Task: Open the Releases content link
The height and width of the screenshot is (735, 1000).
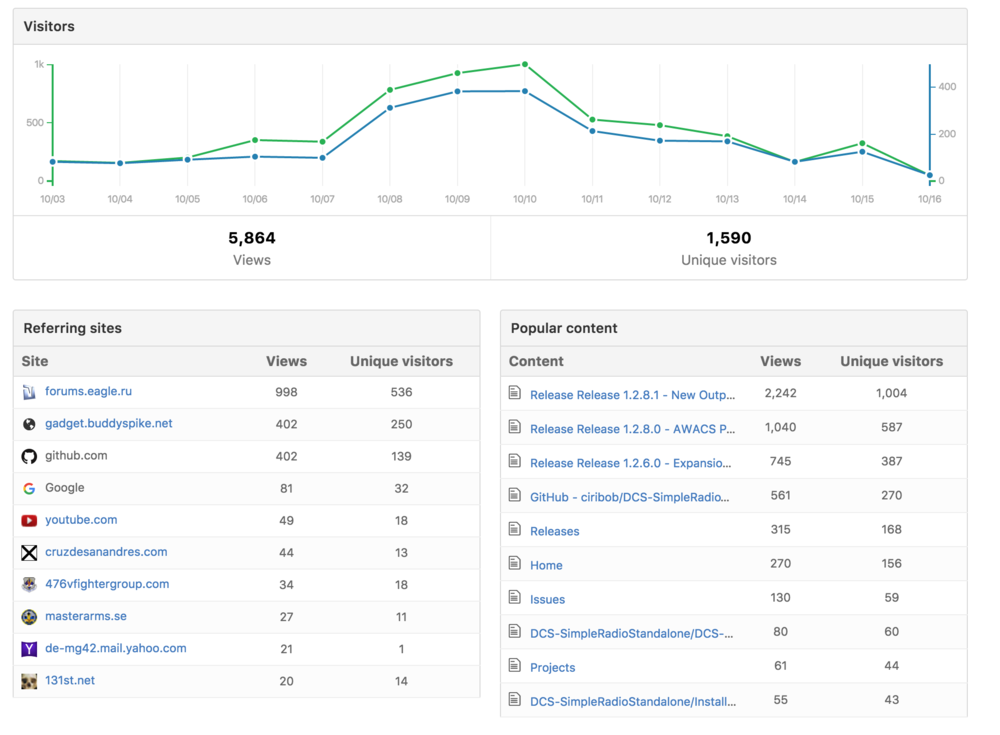Action: pos(555,531)
